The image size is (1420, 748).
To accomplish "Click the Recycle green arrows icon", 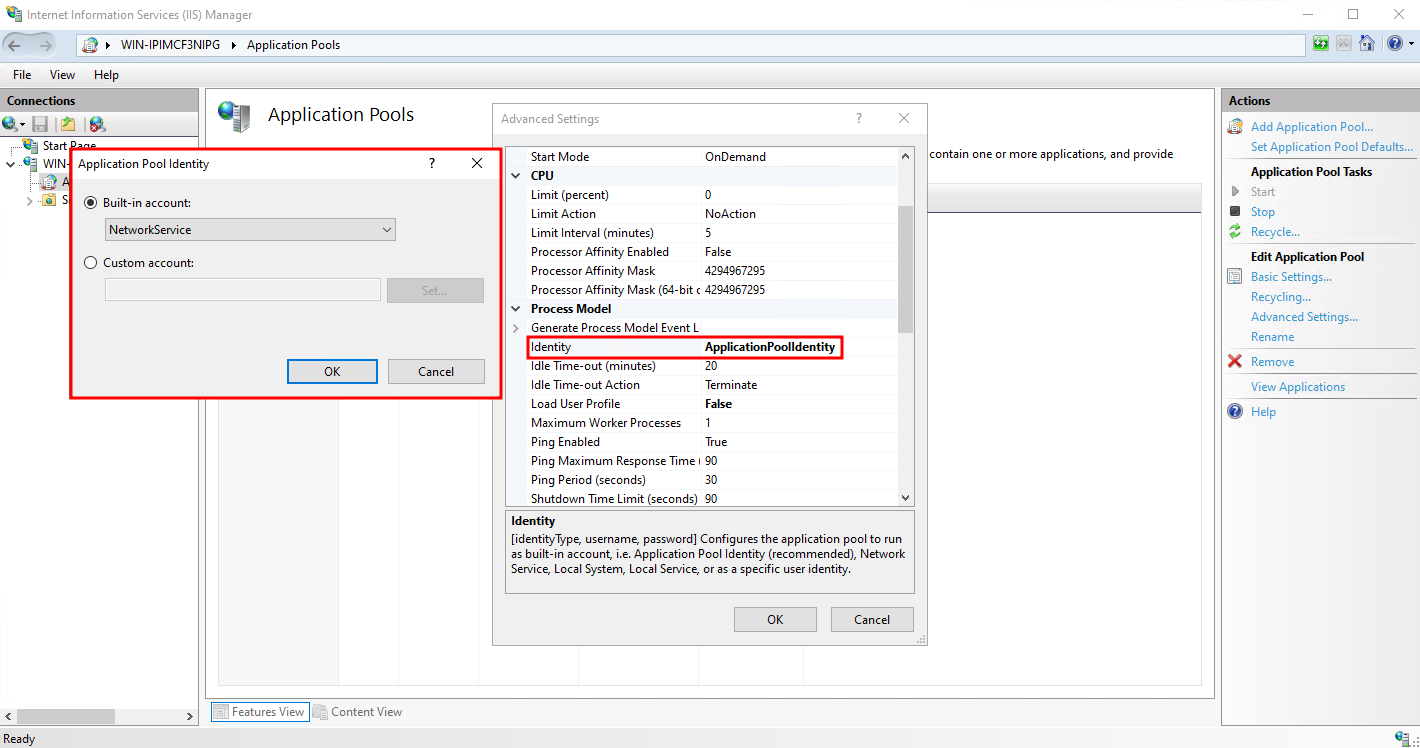I will [1235, 232].
